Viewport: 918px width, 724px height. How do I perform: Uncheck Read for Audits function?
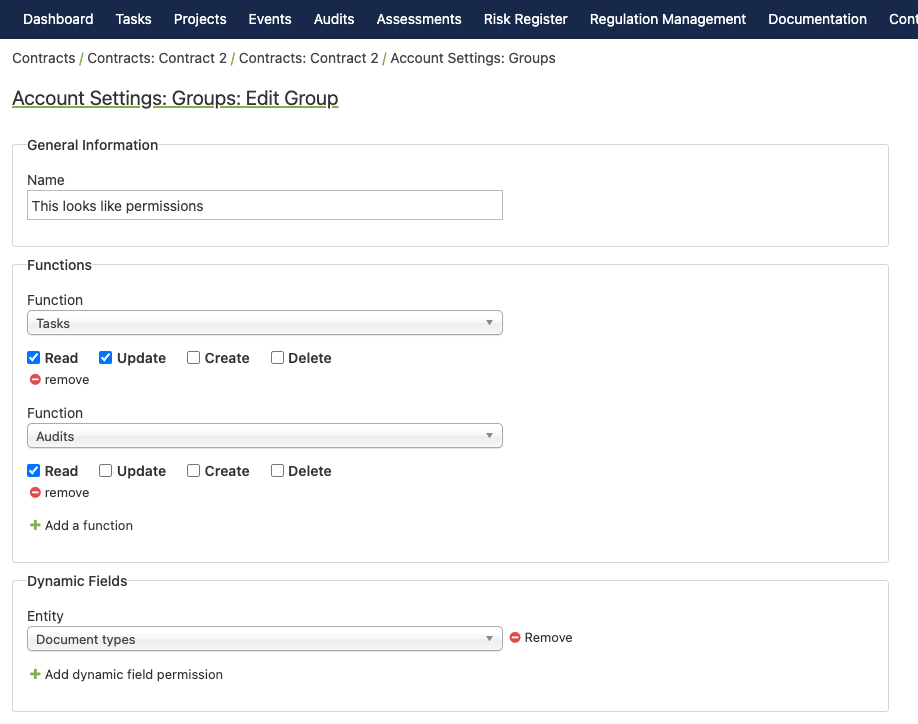pos(34,471)
